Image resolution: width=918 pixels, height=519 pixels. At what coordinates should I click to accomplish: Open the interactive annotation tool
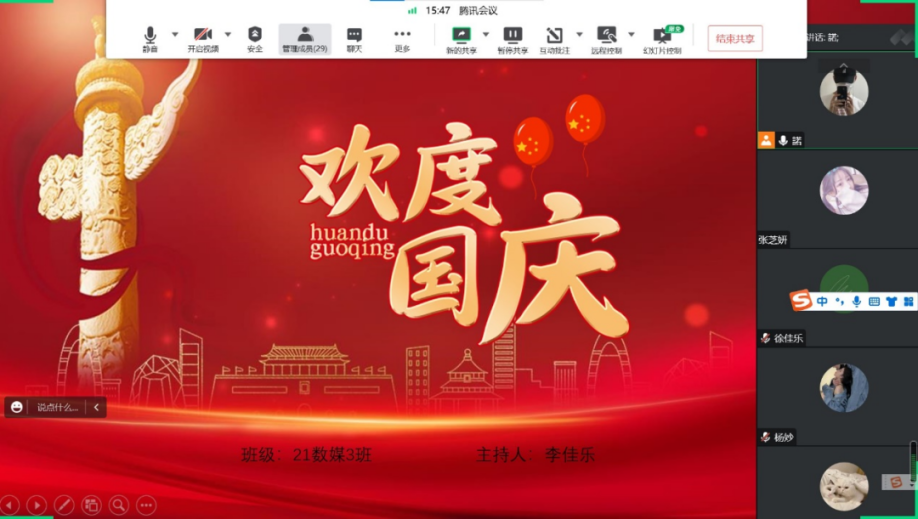point(554,39)
